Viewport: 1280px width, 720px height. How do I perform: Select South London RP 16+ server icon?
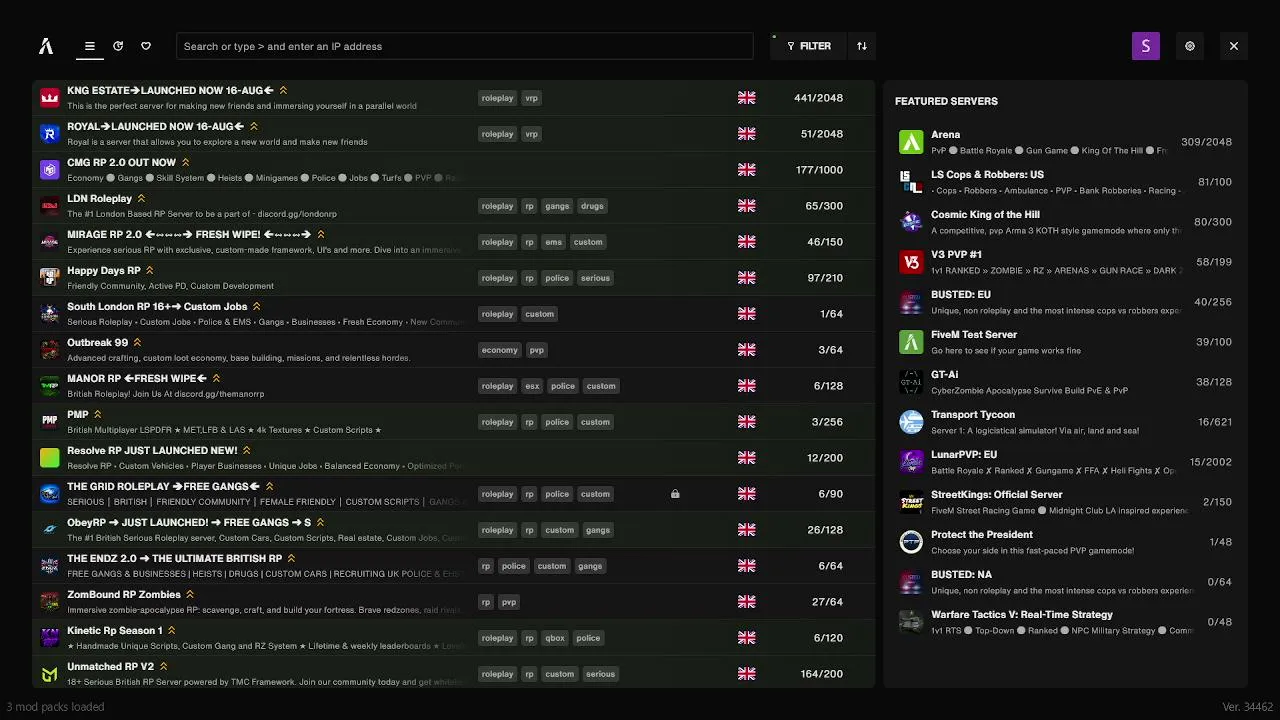coord(50,314)
